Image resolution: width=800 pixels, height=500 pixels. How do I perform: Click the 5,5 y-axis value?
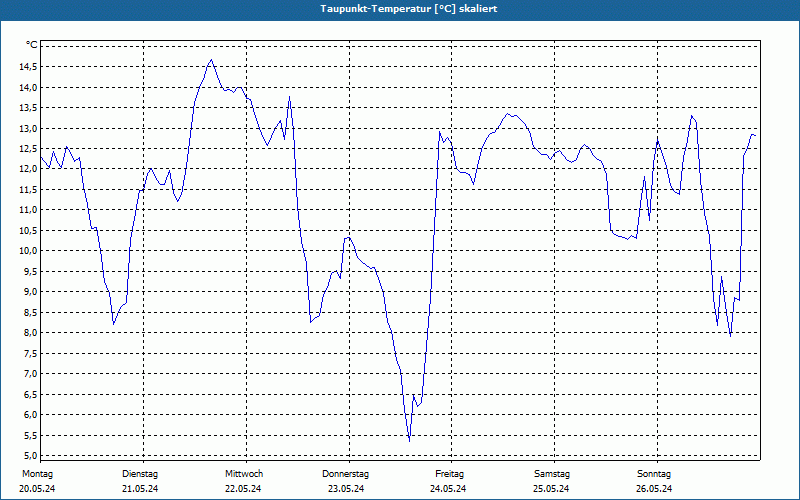(31, 435)
